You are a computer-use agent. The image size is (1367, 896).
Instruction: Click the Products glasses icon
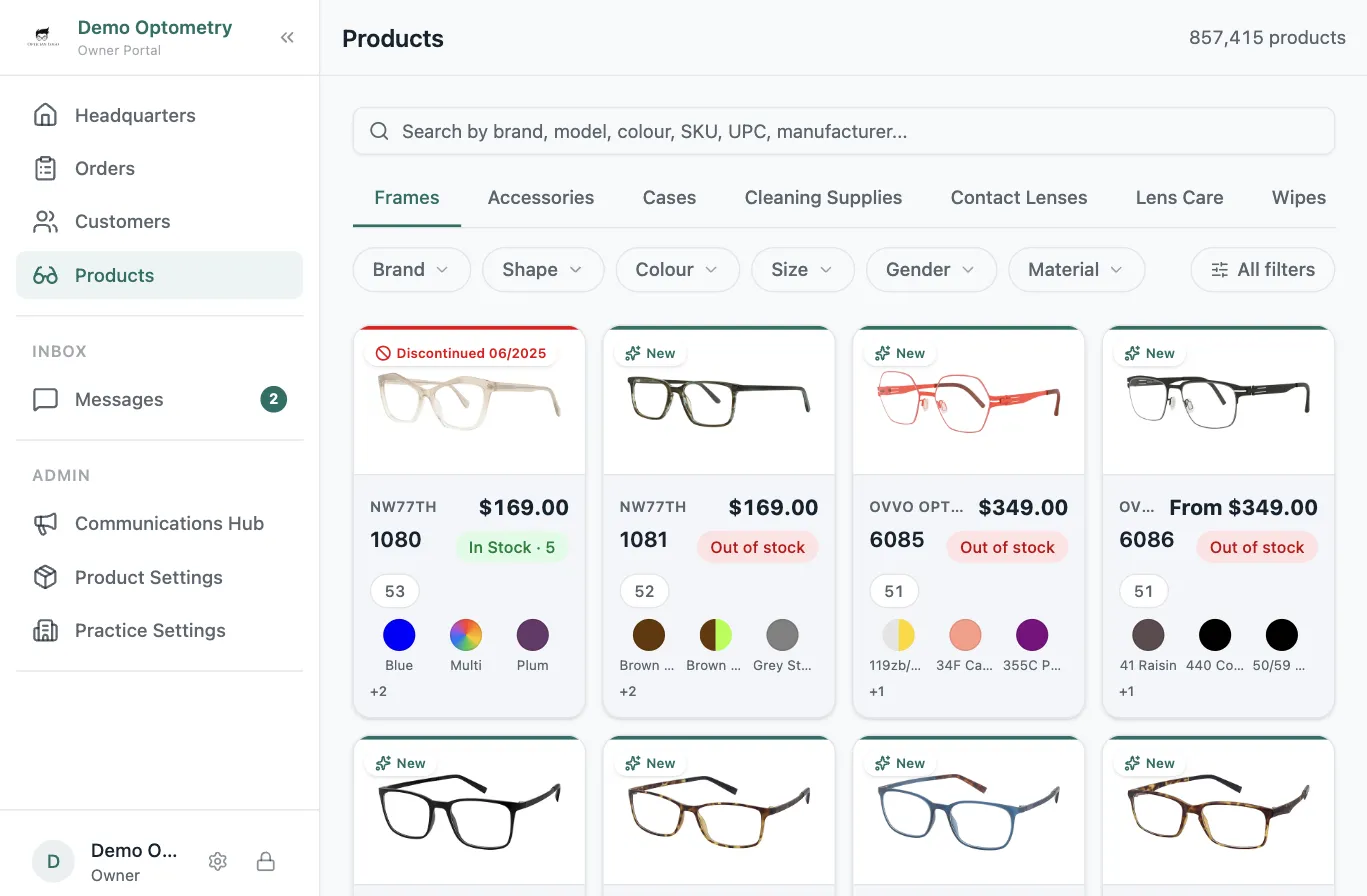45,275
